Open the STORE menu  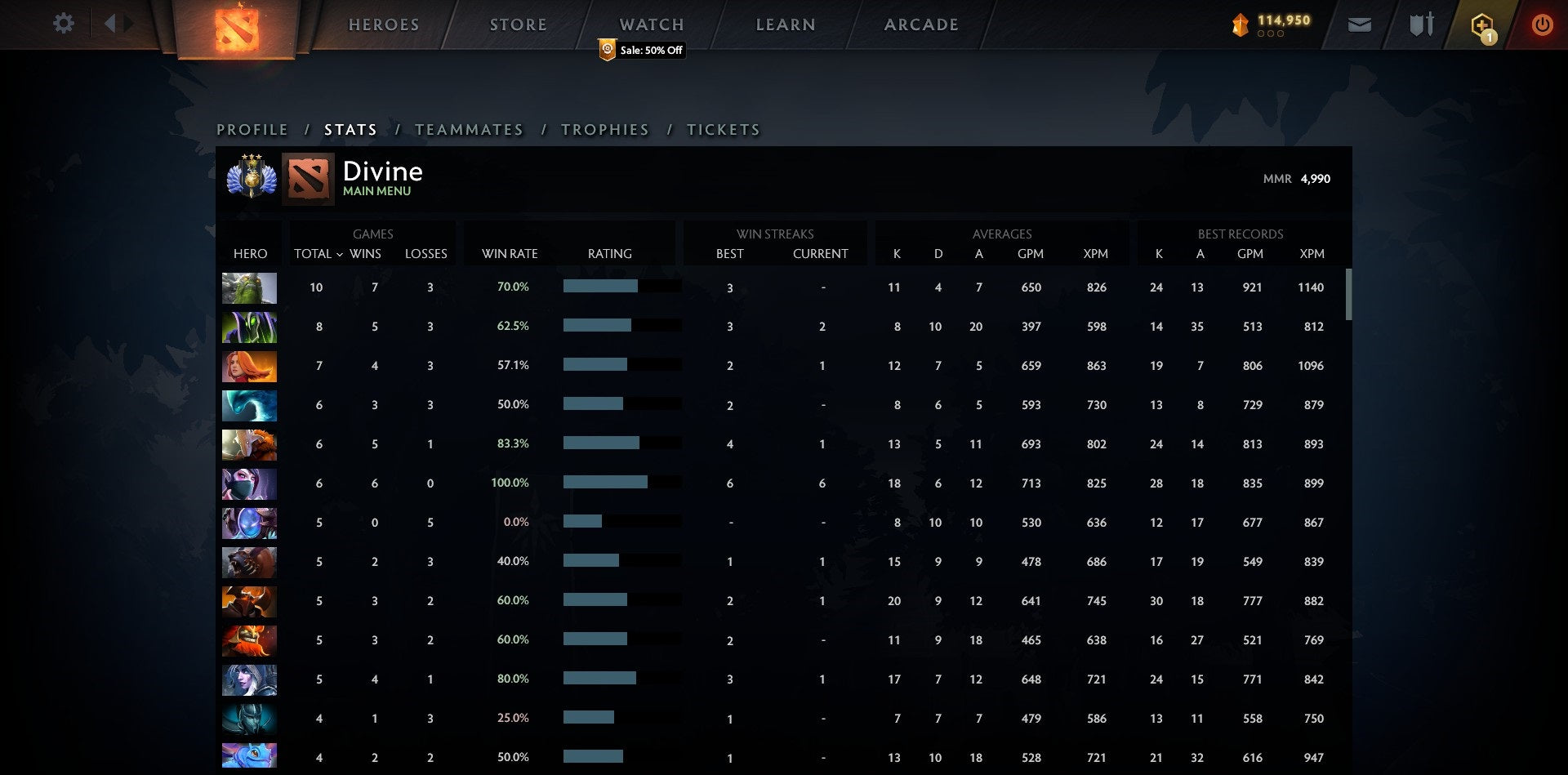[x=518, y=24]
